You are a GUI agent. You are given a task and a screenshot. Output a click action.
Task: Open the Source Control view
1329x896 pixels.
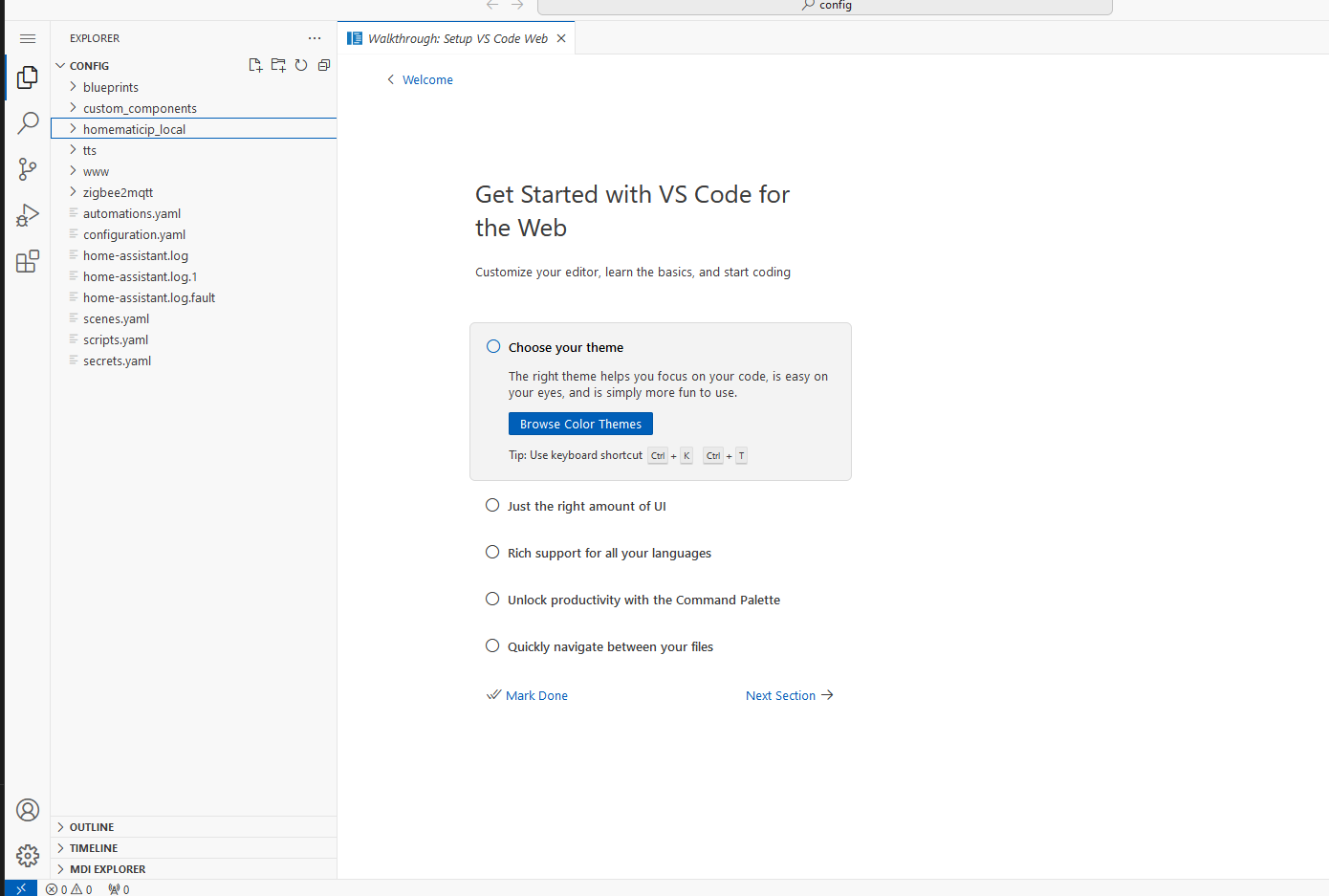coord(28,169)
